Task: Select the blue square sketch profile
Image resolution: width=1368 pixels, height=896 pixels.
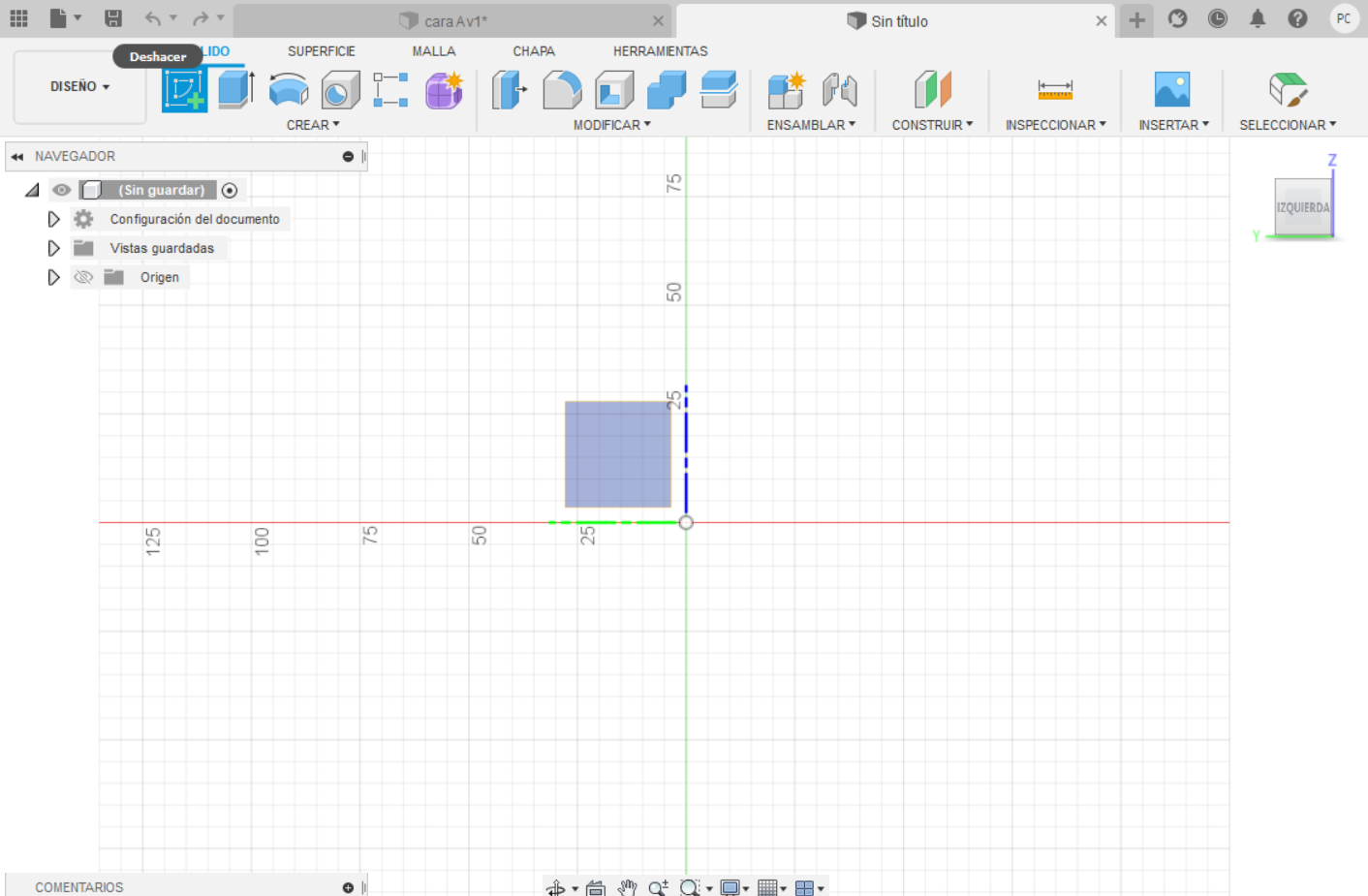Action: click(618, 454)
